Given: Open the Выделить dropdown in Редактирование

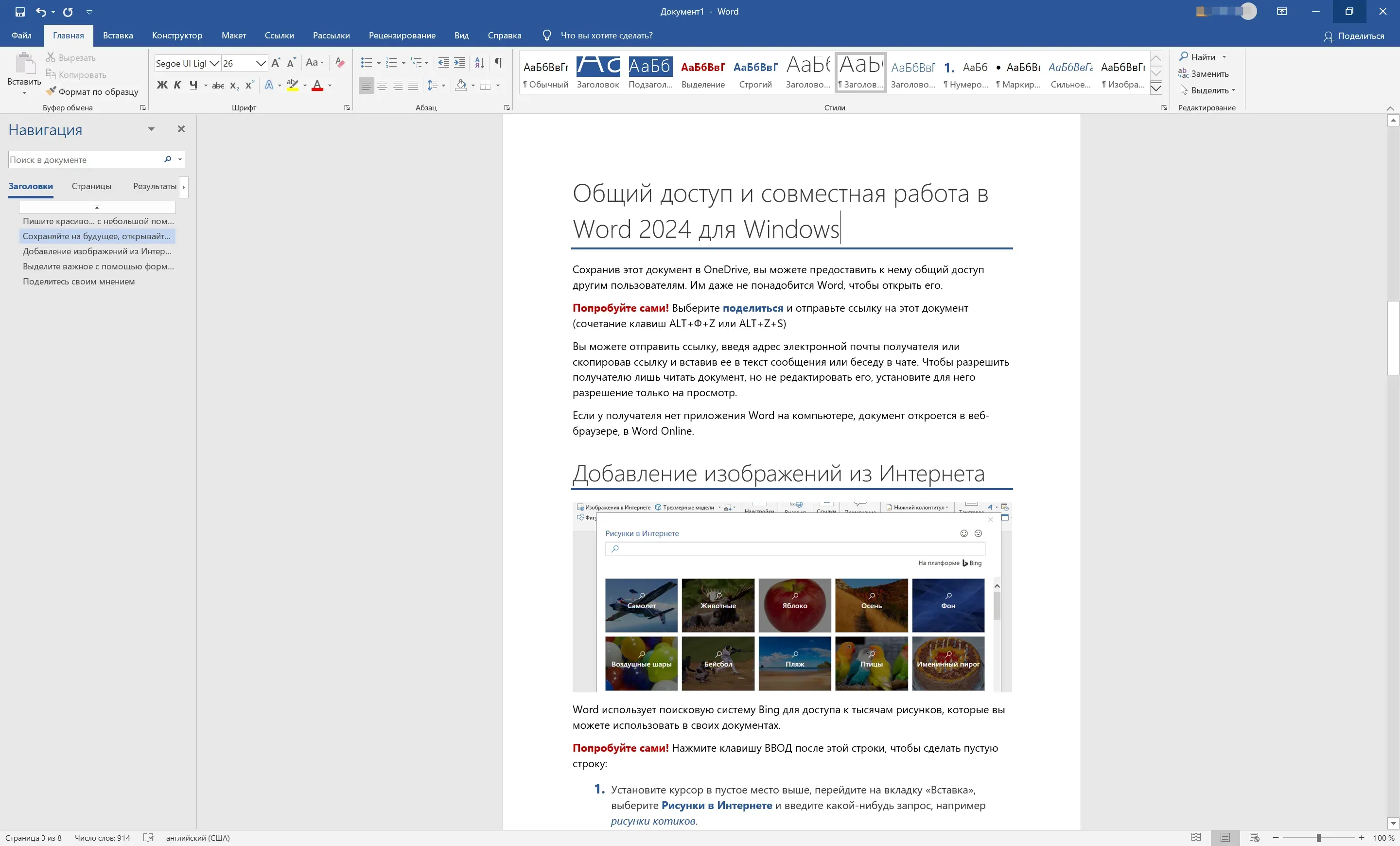Looking at the screenshot, I should point(1208,90).
